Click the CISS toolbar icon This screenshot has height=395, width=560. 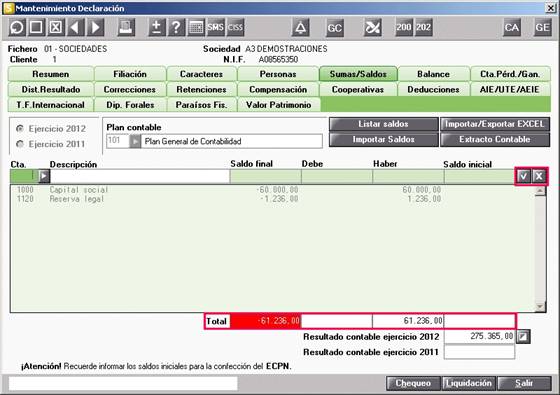[x=235, y=28]
